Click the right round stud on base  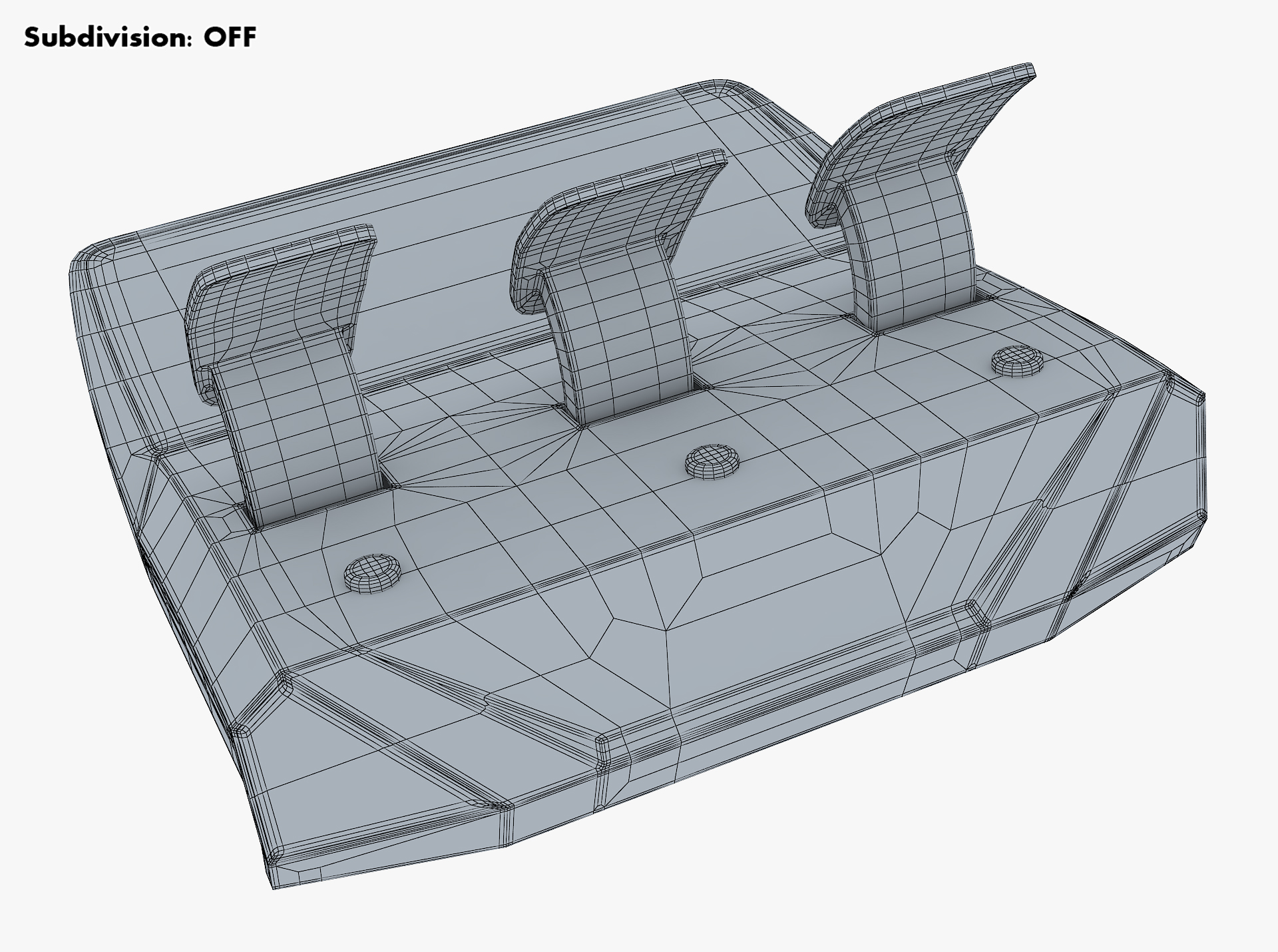[x=1018, y=361]
